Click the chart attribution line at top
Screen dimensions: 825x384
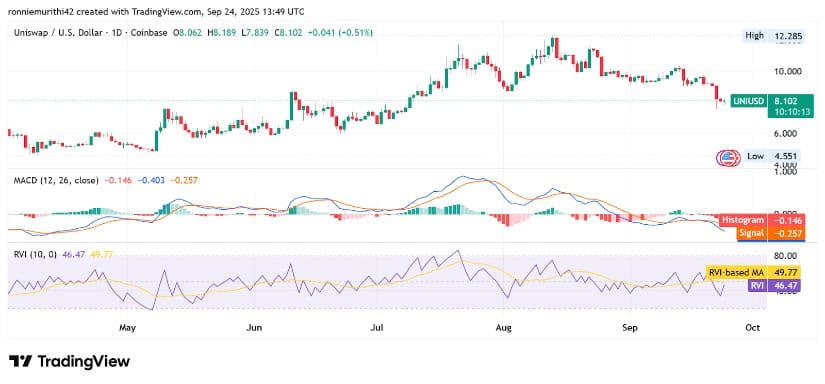point(156,11)
